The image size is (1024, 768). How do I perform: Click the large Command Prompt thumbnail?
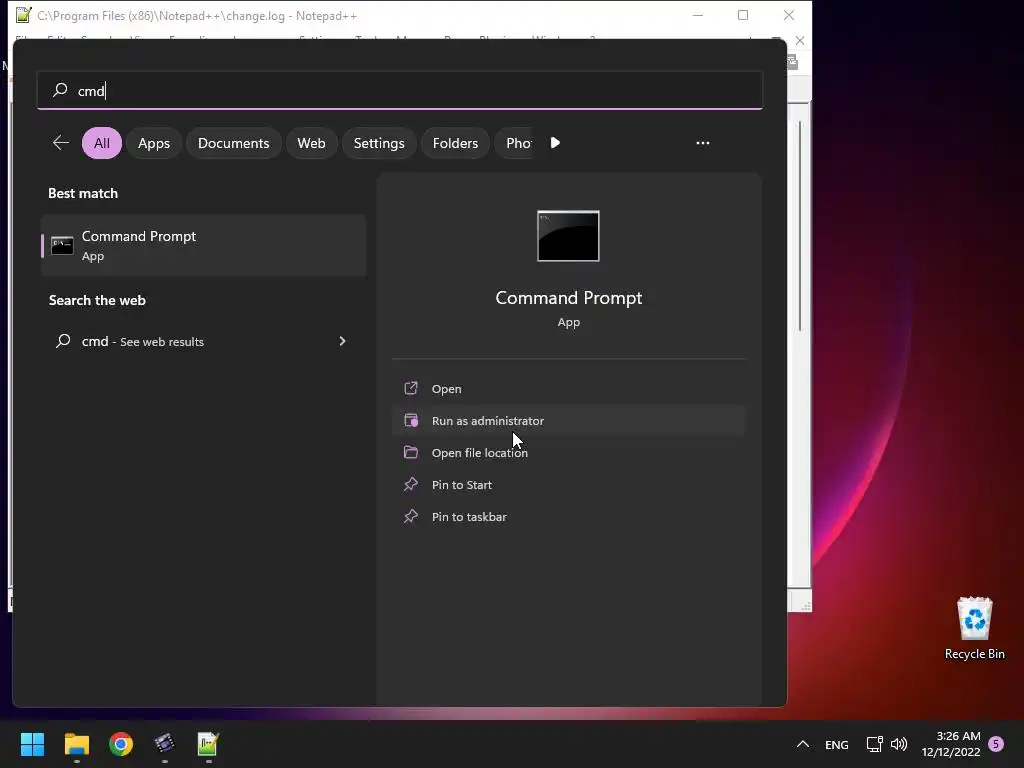(568, 236)
